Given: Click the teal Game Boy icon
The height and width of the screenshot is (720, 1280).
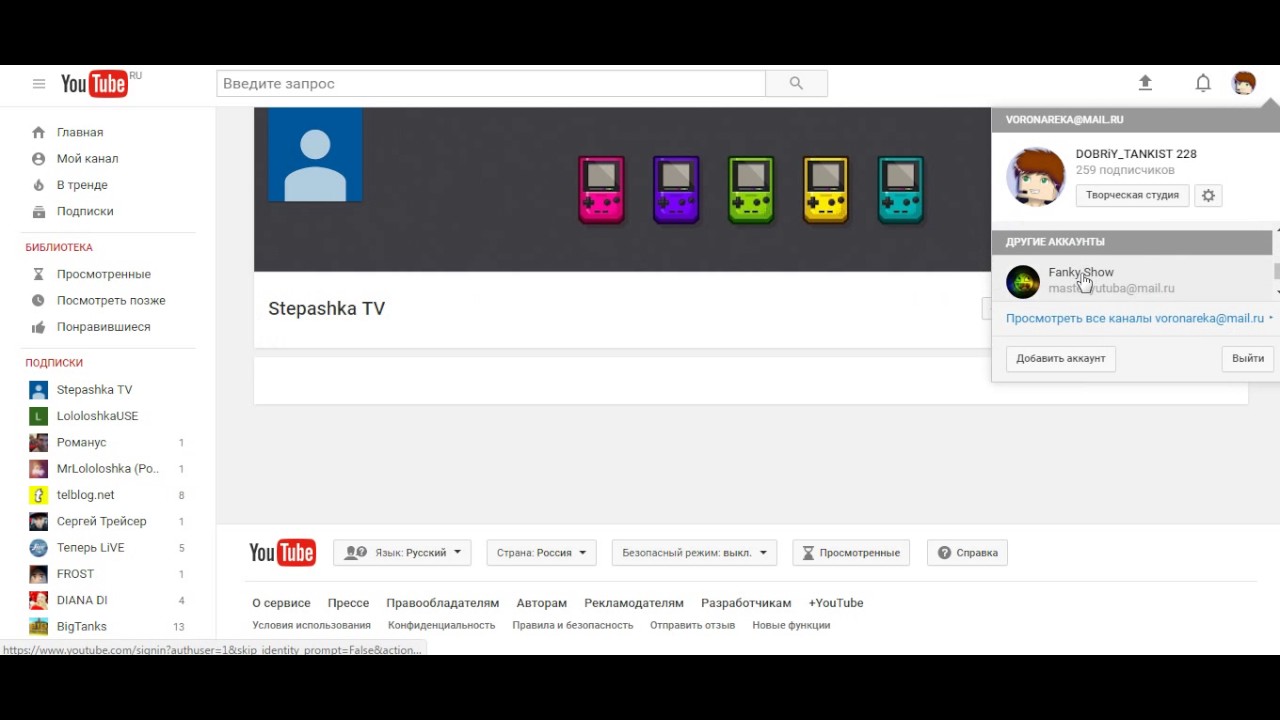Looking at the screenshot, I should (x=900, y=189).
